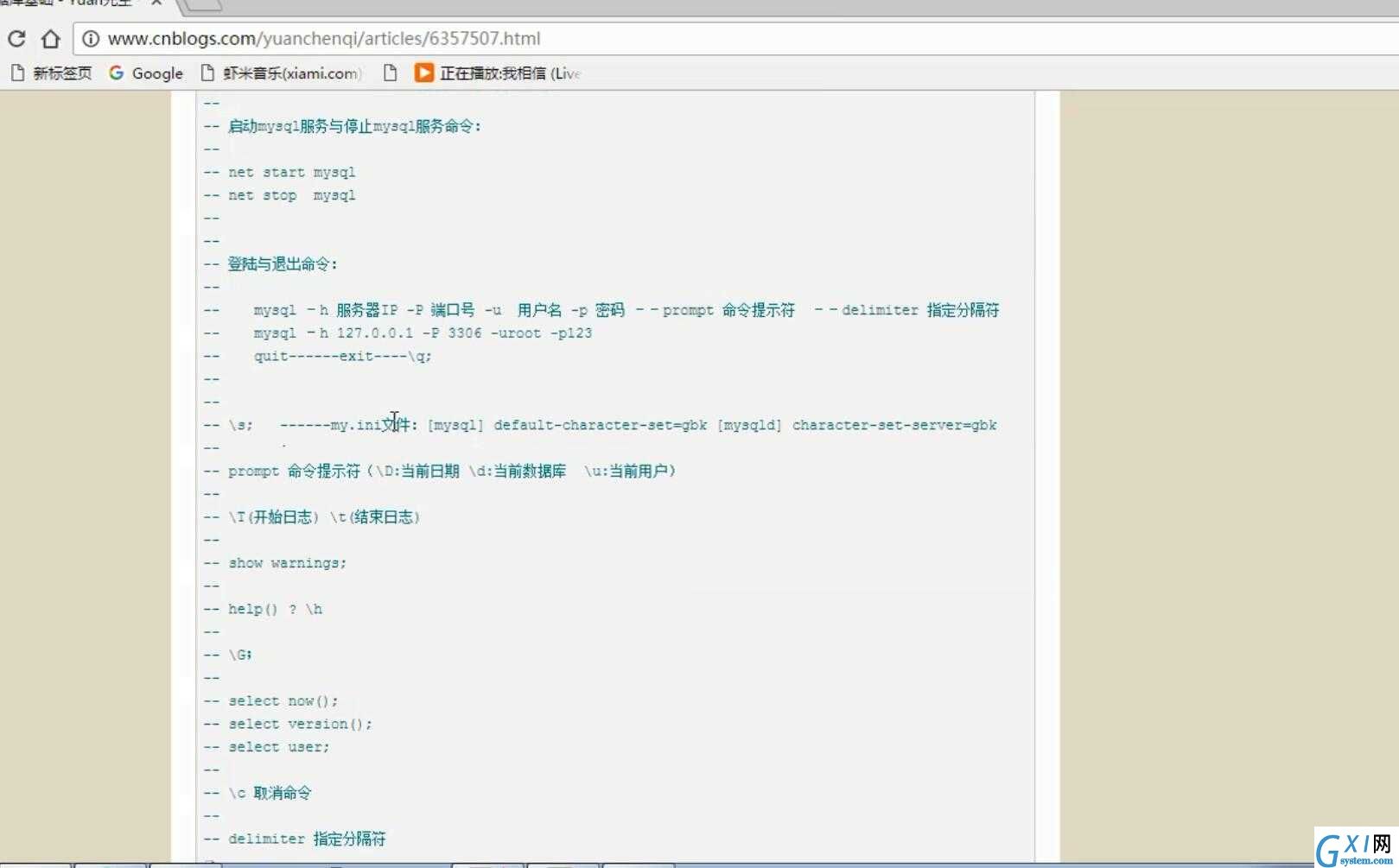
Task: Click the 'select user;' line
Action: tap(278, 747)
